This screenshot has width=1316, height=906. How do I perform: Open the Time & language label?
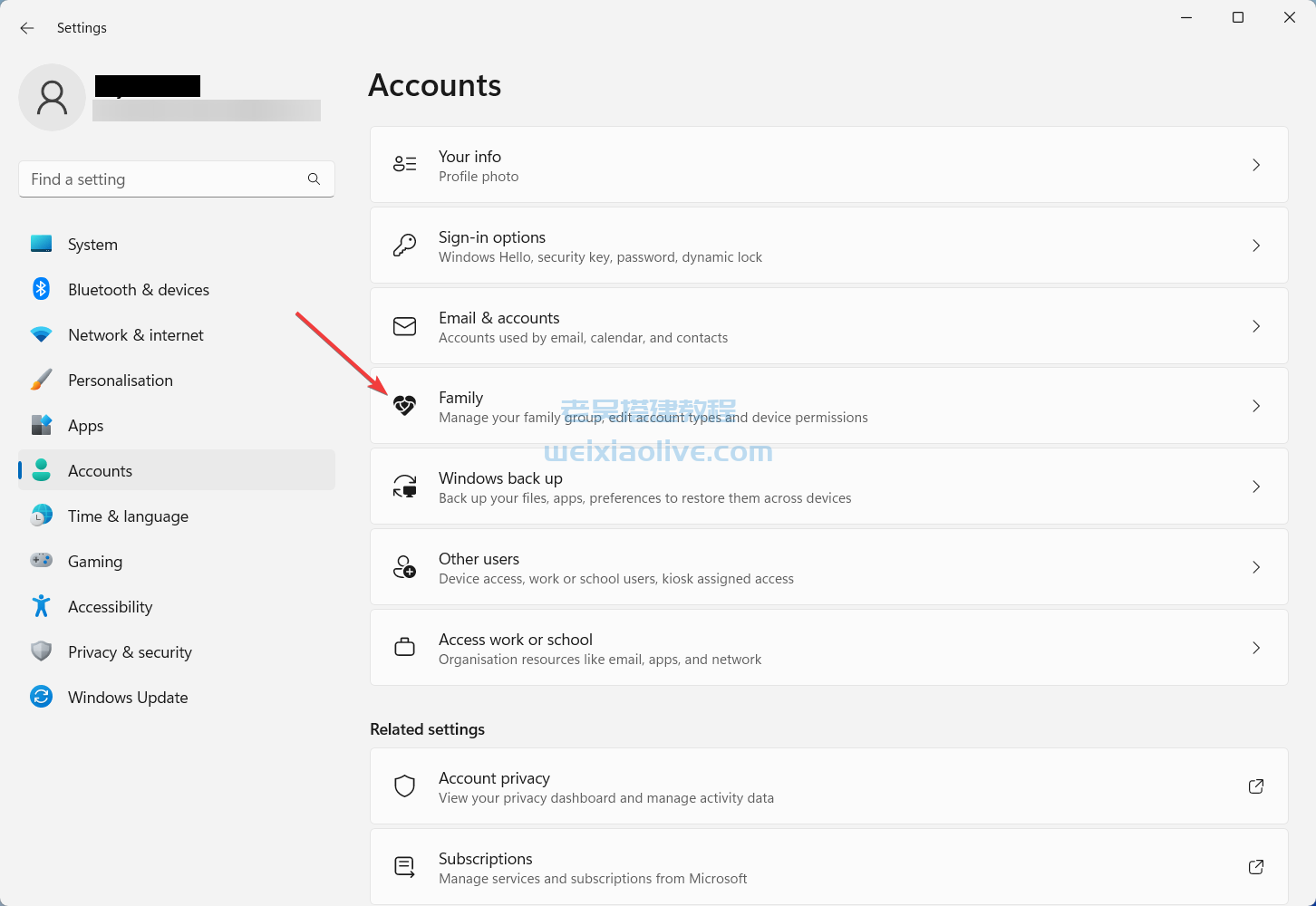point(128,516)
